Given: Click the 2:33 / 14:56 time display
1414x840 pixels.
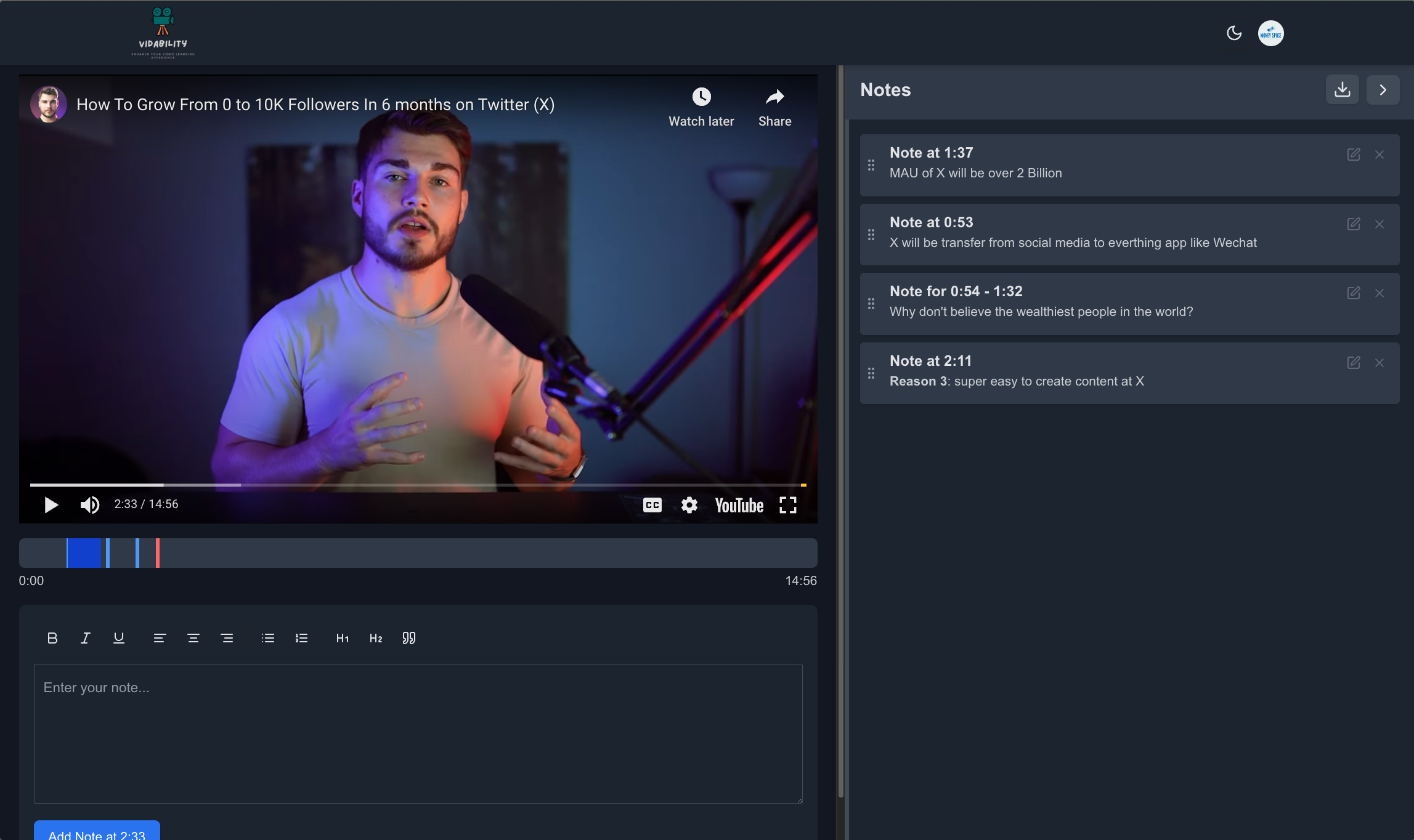Looking at the screenshot, I should tap(146, 504).
